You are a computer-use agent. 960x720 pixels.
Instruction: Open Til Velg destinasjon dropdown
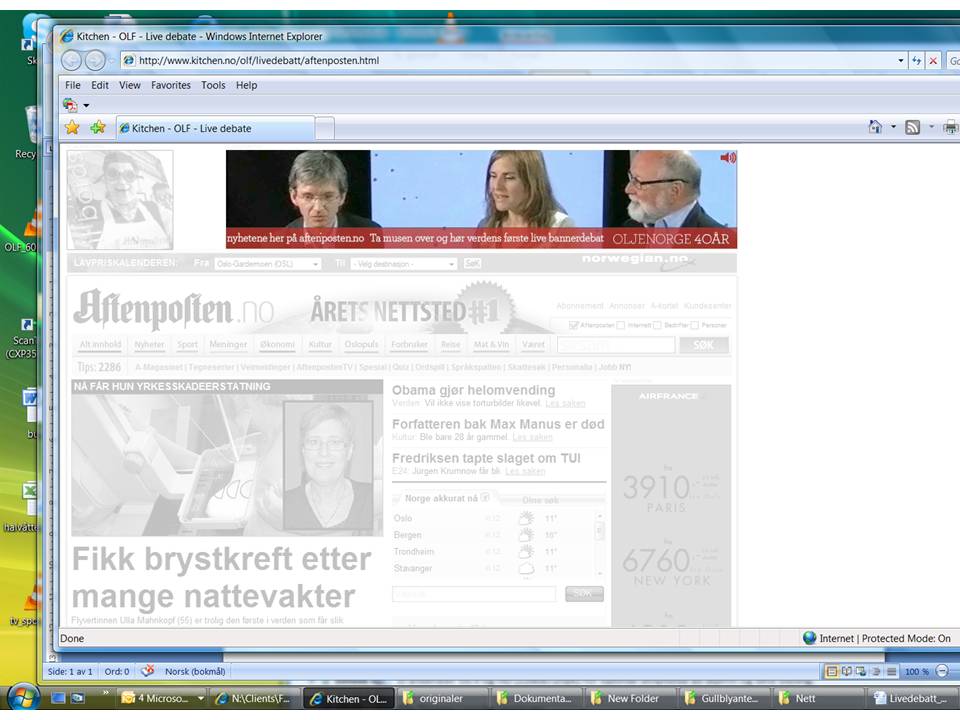(403, 264)
